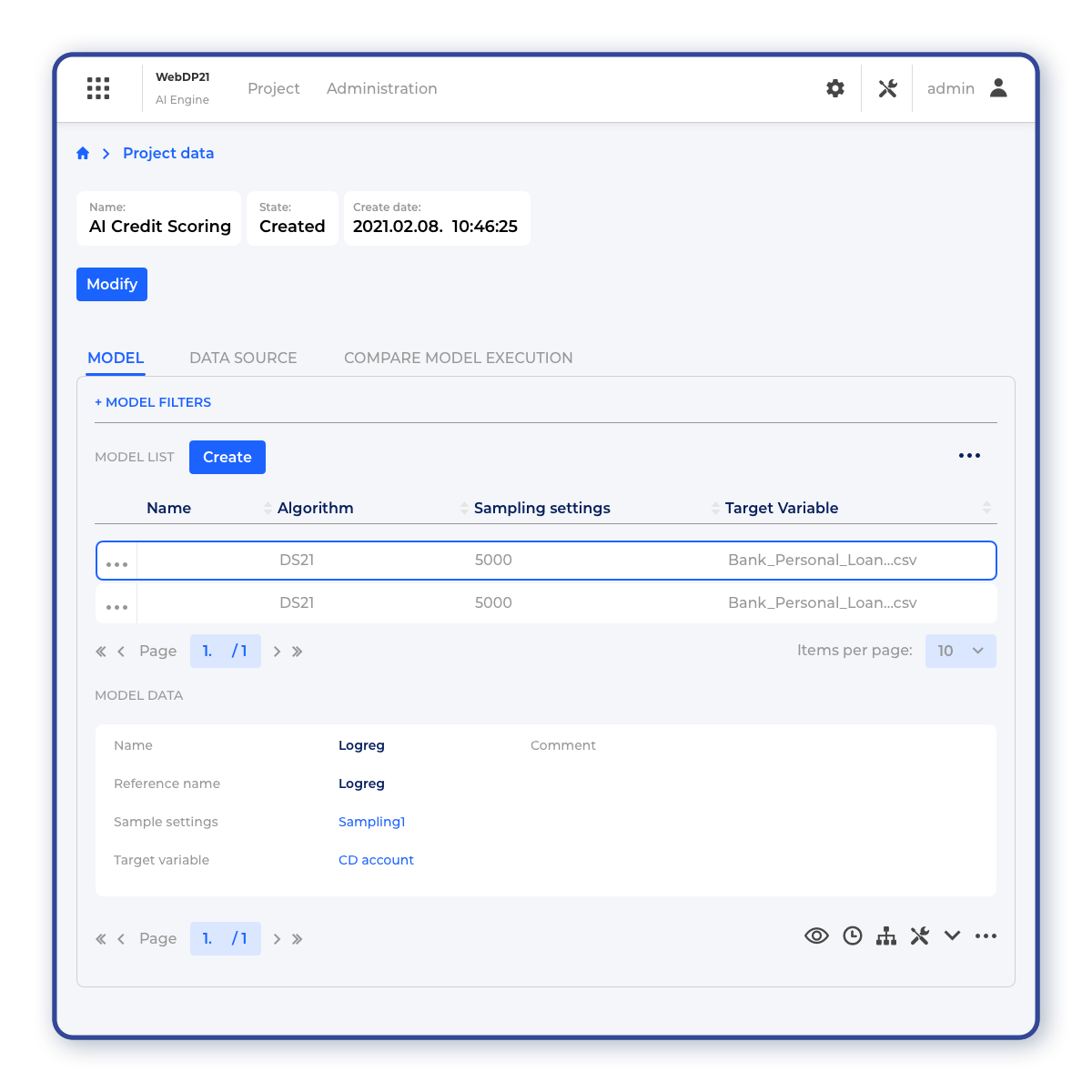The image size is (1092, 1092).
Task: Open row actions for first model row
Action: click(x=116, y=564)
